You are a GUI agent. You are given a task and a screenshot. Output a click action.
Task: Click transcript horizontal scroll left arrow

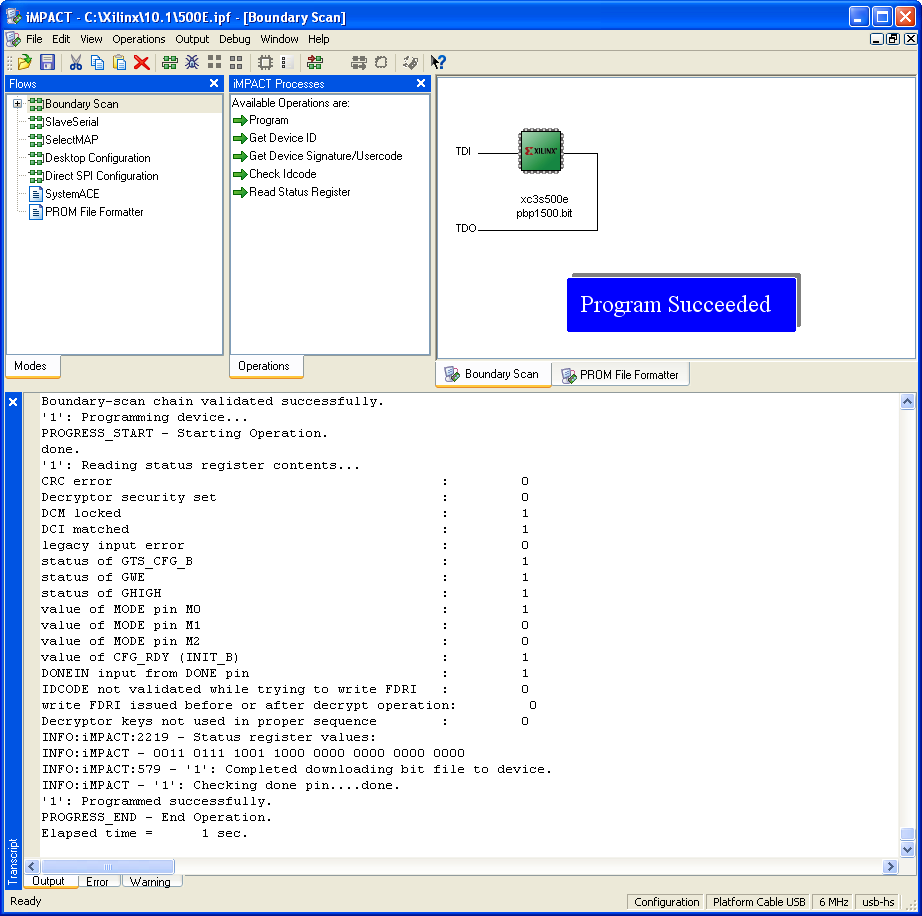pos(32,867)
